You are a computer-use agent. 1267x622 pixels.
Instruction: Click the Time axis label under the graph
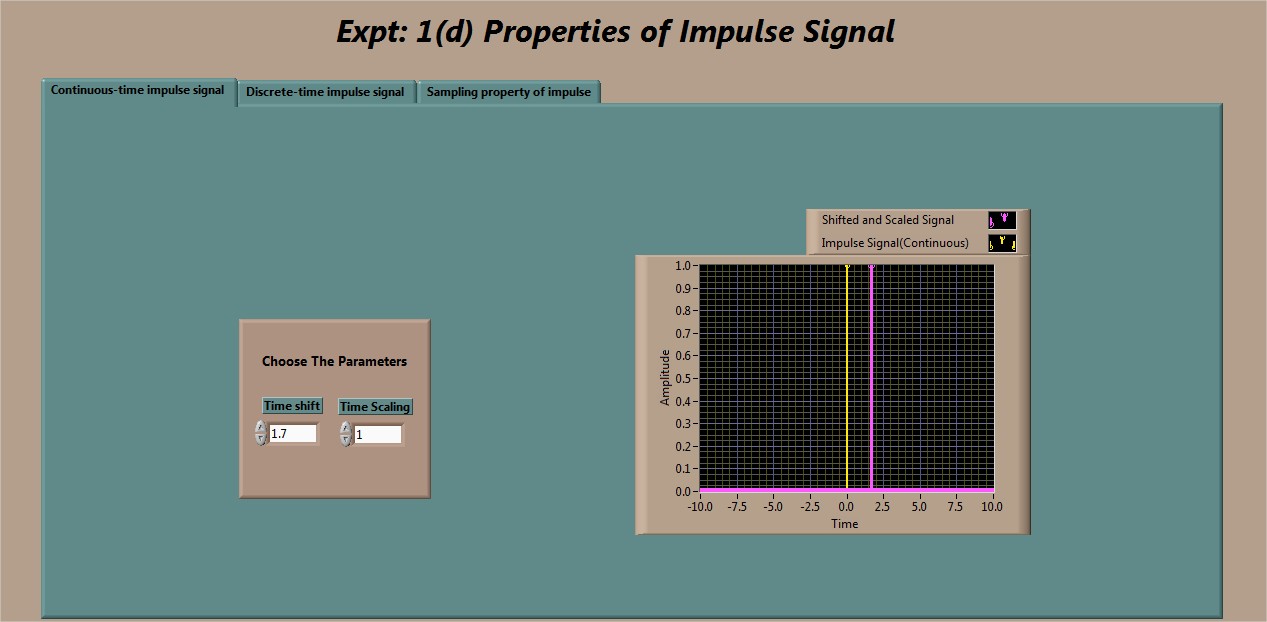pos(845,524)
